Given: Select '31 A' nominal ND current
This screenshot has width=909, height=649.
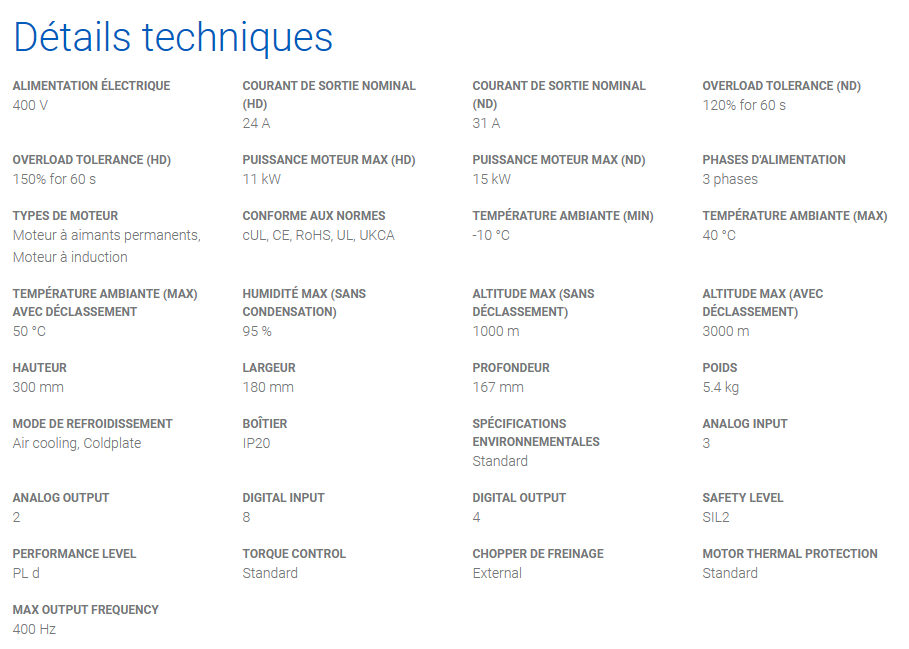Looking at the screenshot, I should coord(486,123).
